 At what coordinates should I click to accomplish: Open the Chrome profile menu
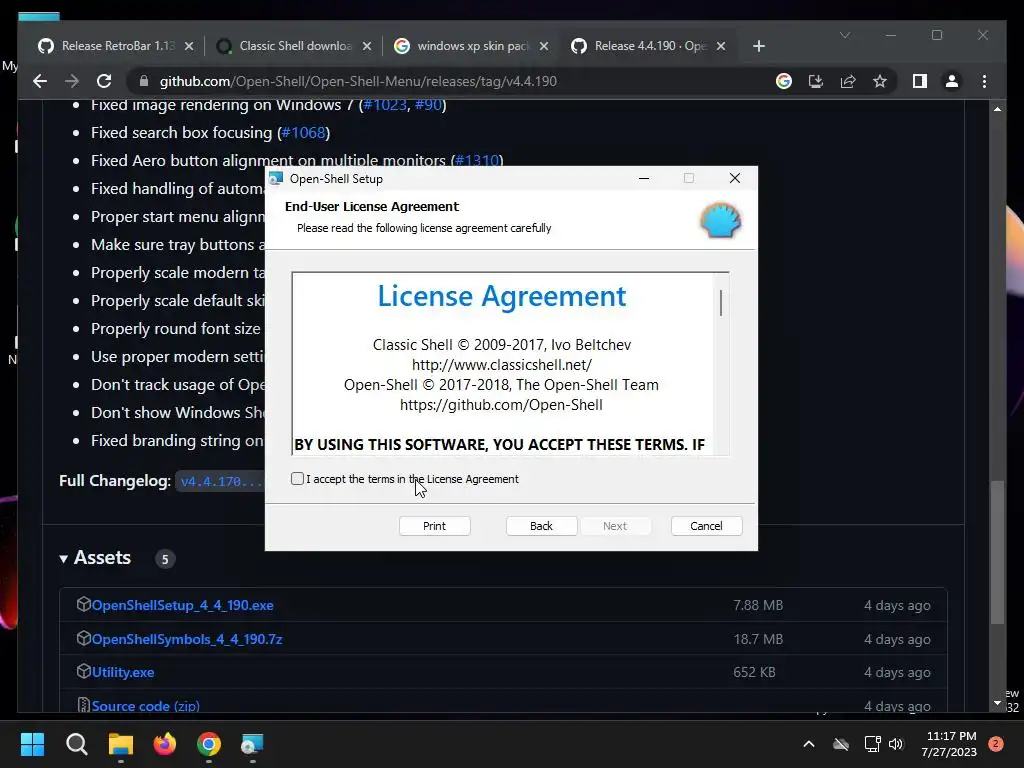coord(952,81)
